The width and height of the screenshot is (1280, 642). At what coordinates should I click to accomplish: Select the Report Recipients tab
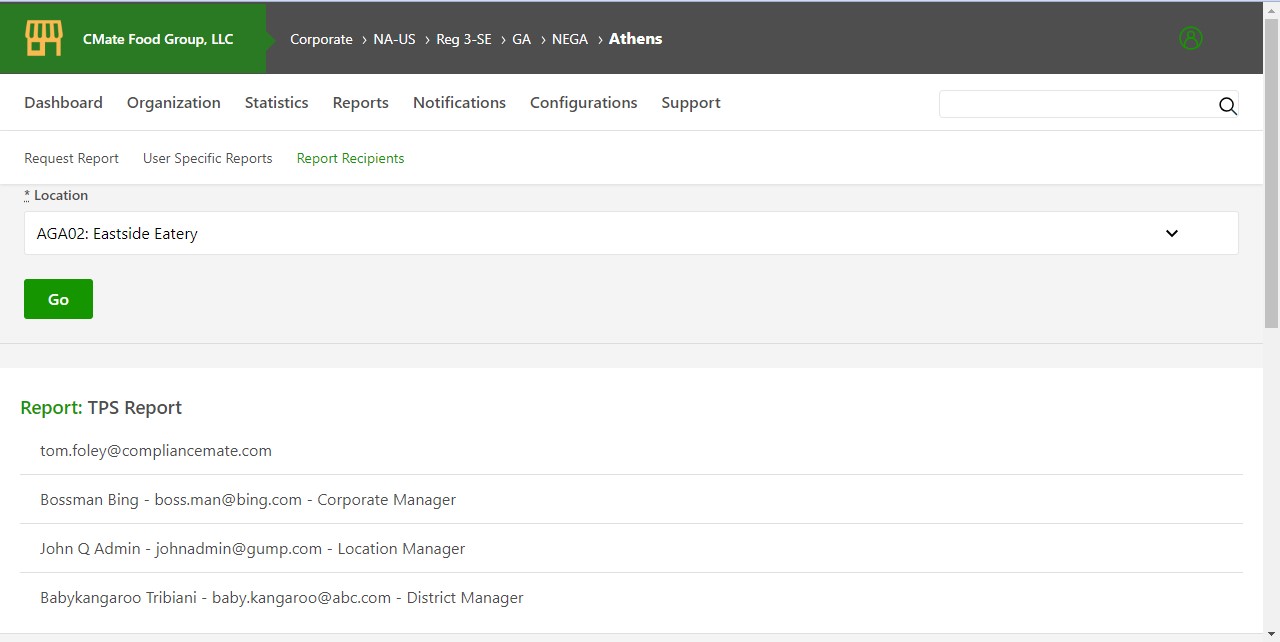click(350, 158)
